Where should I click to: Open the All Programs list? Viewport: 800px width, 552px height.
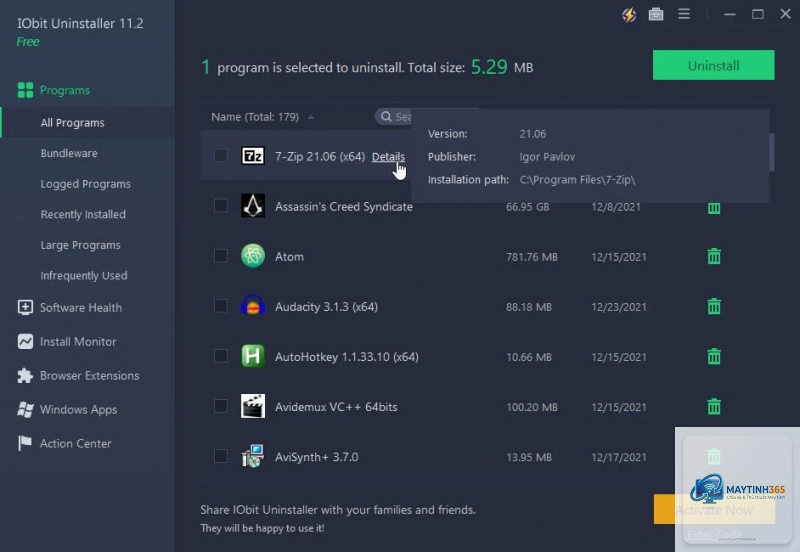click(72, 122)
